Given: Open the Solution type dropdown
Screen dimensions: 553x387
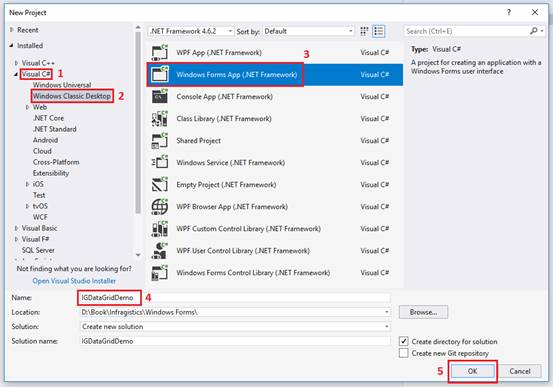Looking at the screenshot, I should click(x=387, y=327).
